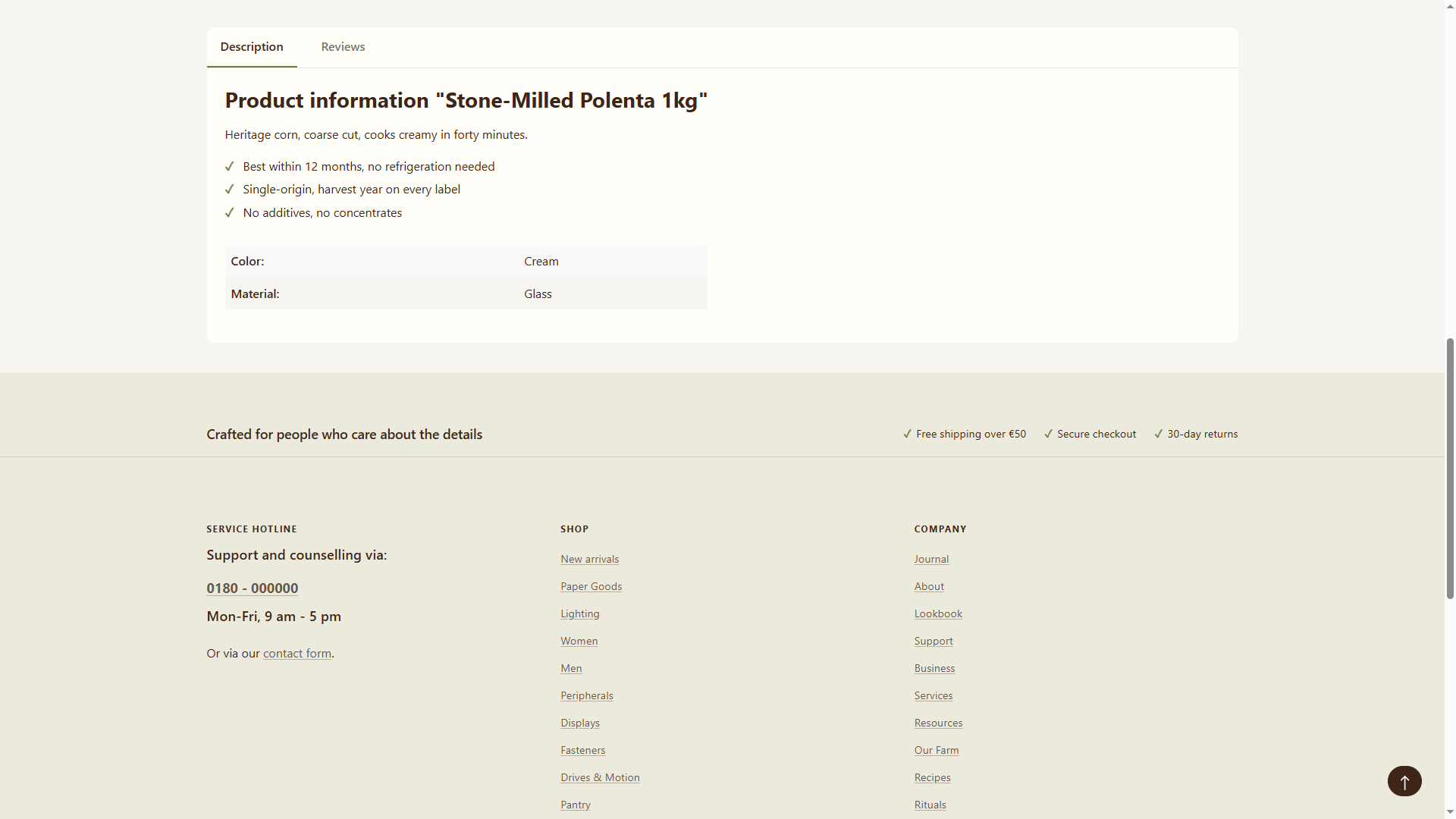Click the 'Free shipping over €50' text
Viewport: 1456px width, 819px height.
point(971,435)
